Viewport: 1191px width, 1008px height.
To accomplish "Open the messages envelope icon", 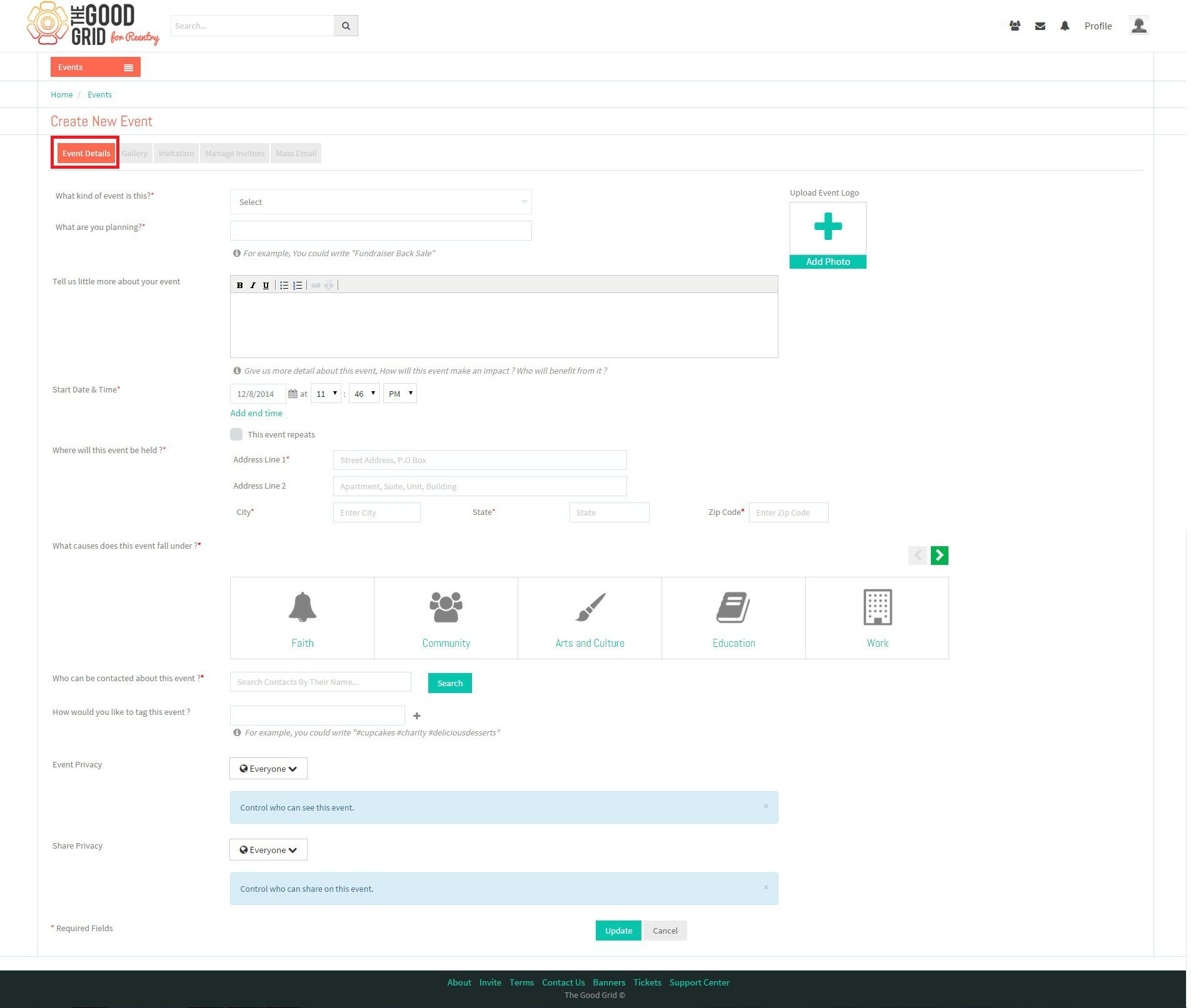I will coord(1040,26).
